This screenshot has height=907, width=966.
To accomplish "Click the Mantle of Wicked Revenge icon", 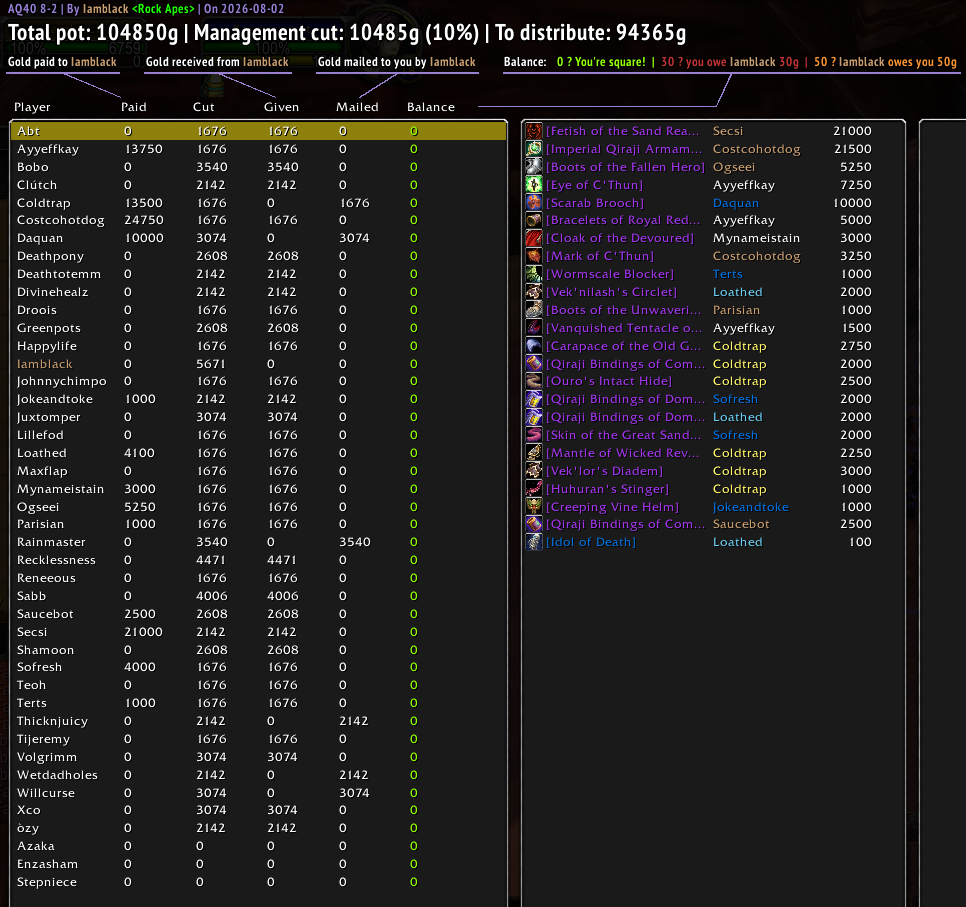I will [534, 452].
